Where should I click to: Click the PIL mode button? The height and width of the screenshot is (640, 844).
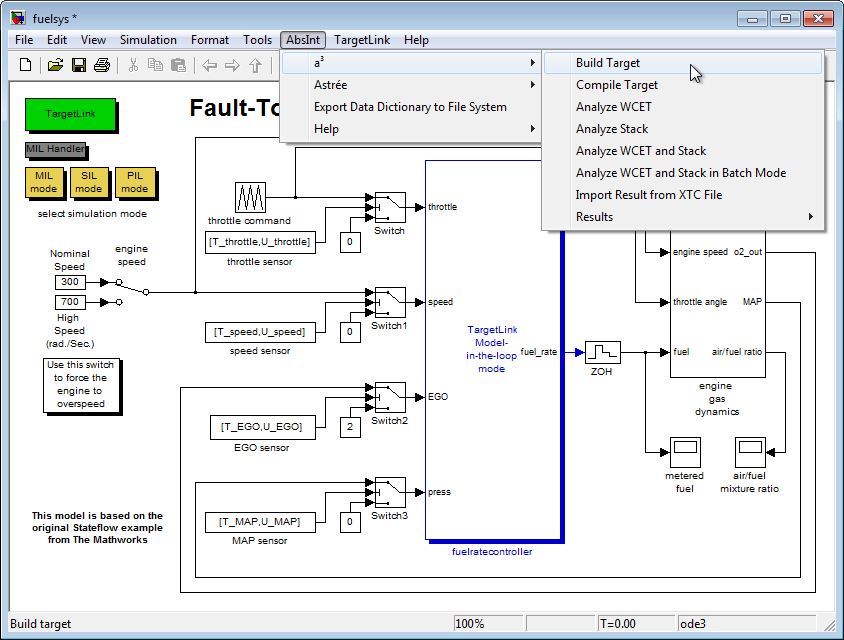pos(135,182)
